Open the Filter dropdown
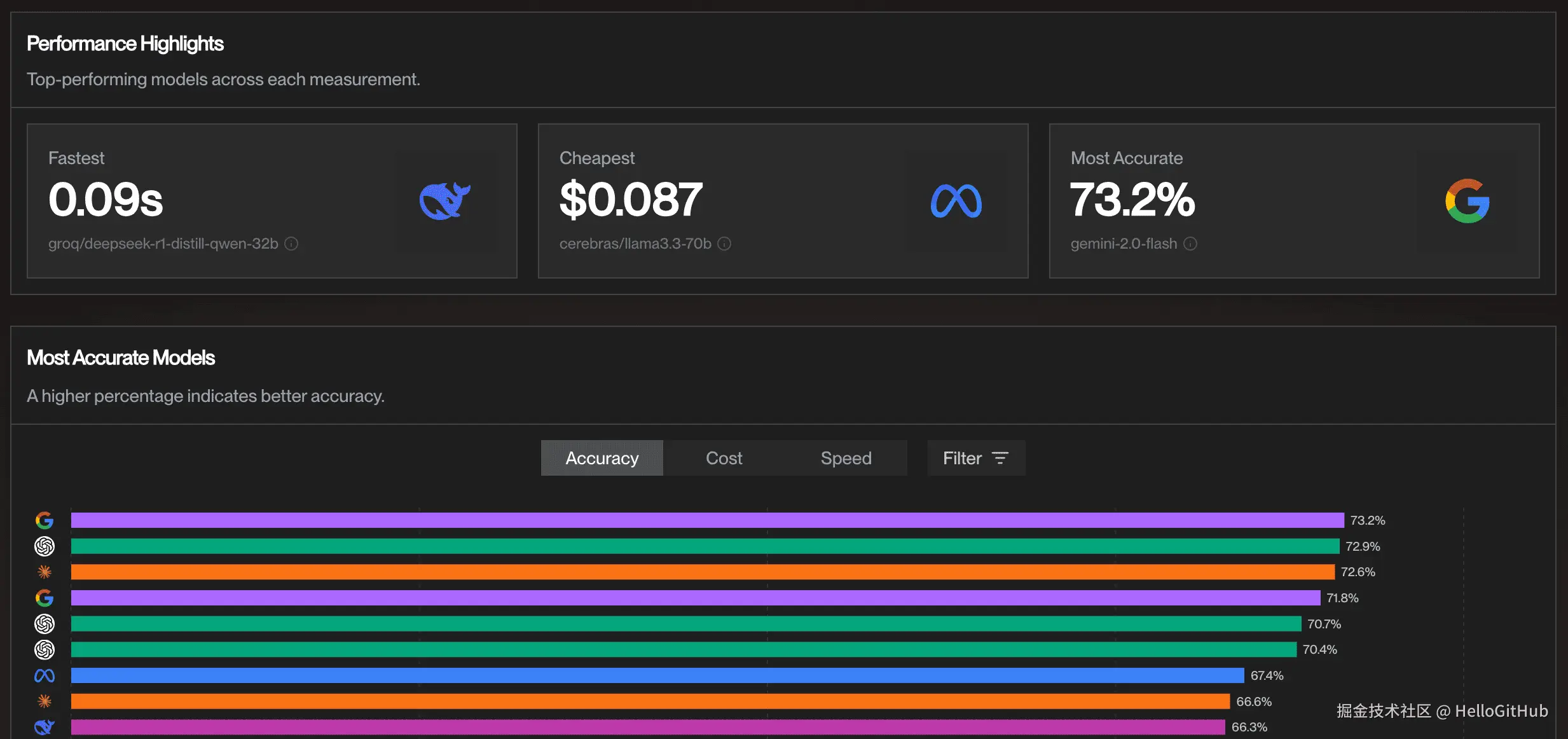Image resolution: width=1568 pixels, height=739 pixels. [975, 459]
